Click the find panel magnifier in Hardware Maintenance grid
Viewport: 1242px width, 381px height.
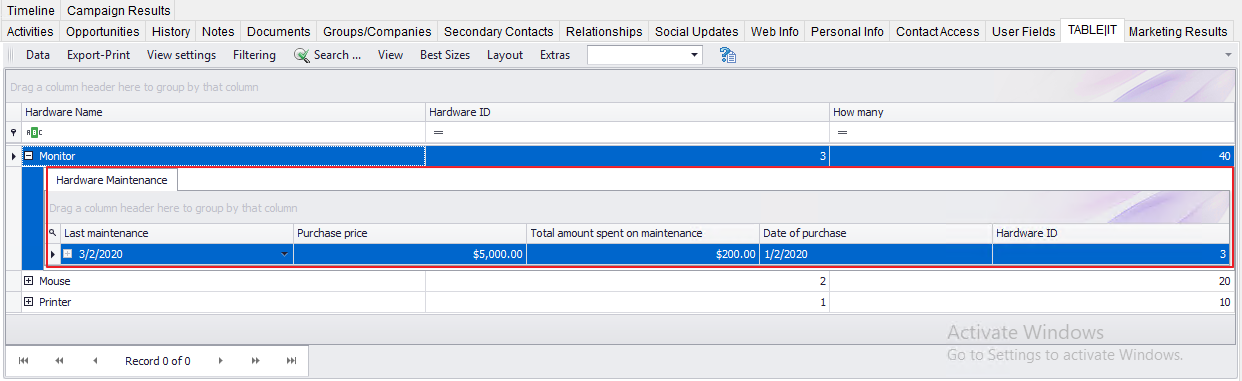point(52,233)
